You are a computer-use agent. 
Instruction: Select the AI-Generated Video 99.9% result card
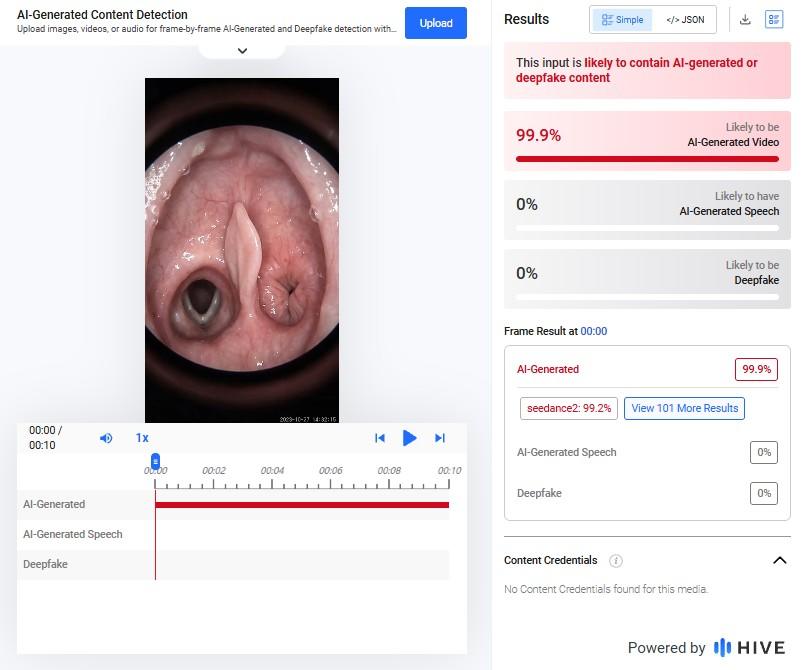tap(647, 141)
